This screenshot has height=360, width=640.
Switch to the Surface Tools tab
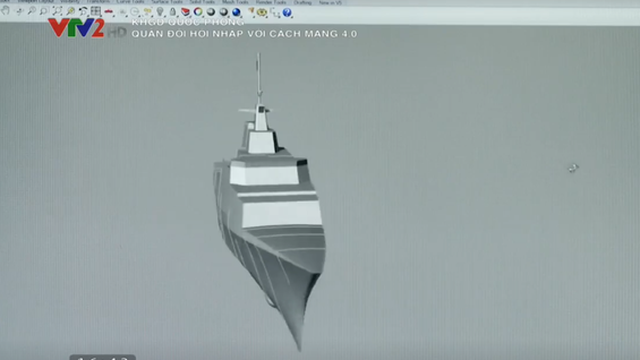pyautogui.click(x=167, y=2)
